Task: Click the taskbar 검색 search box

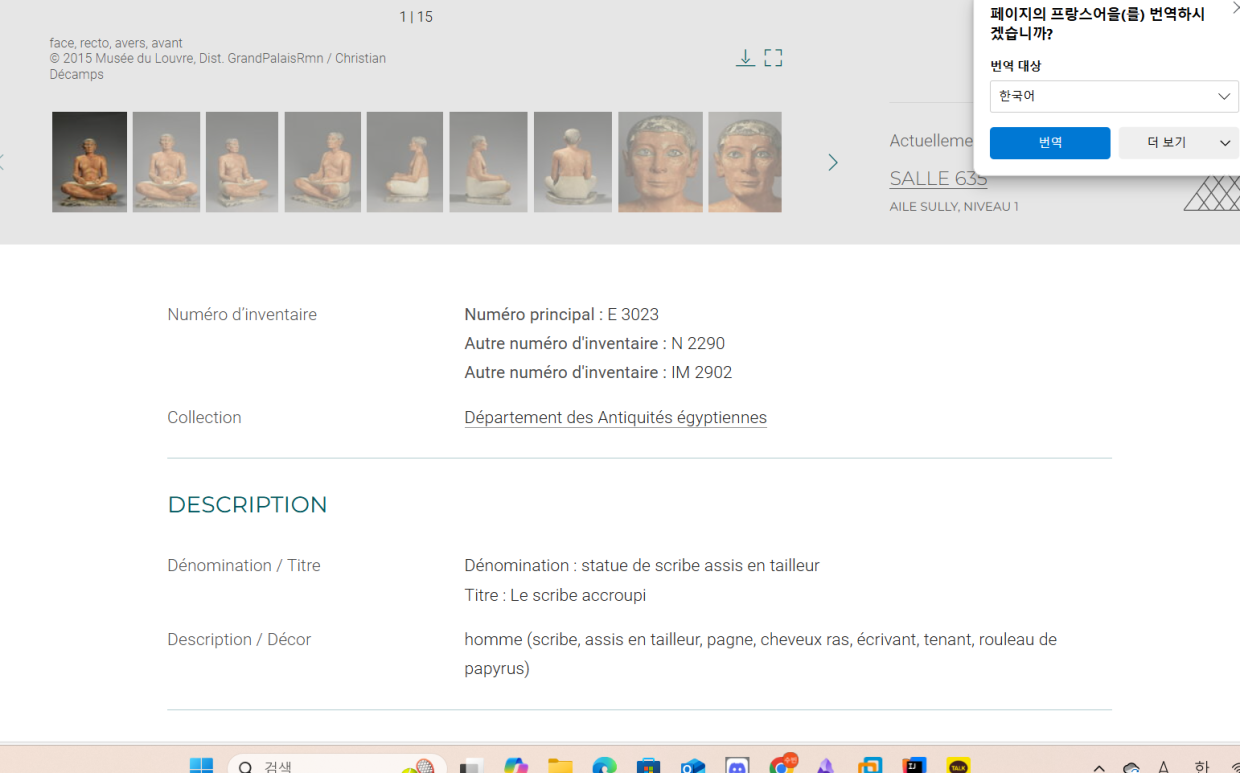Action: (338, 765)
